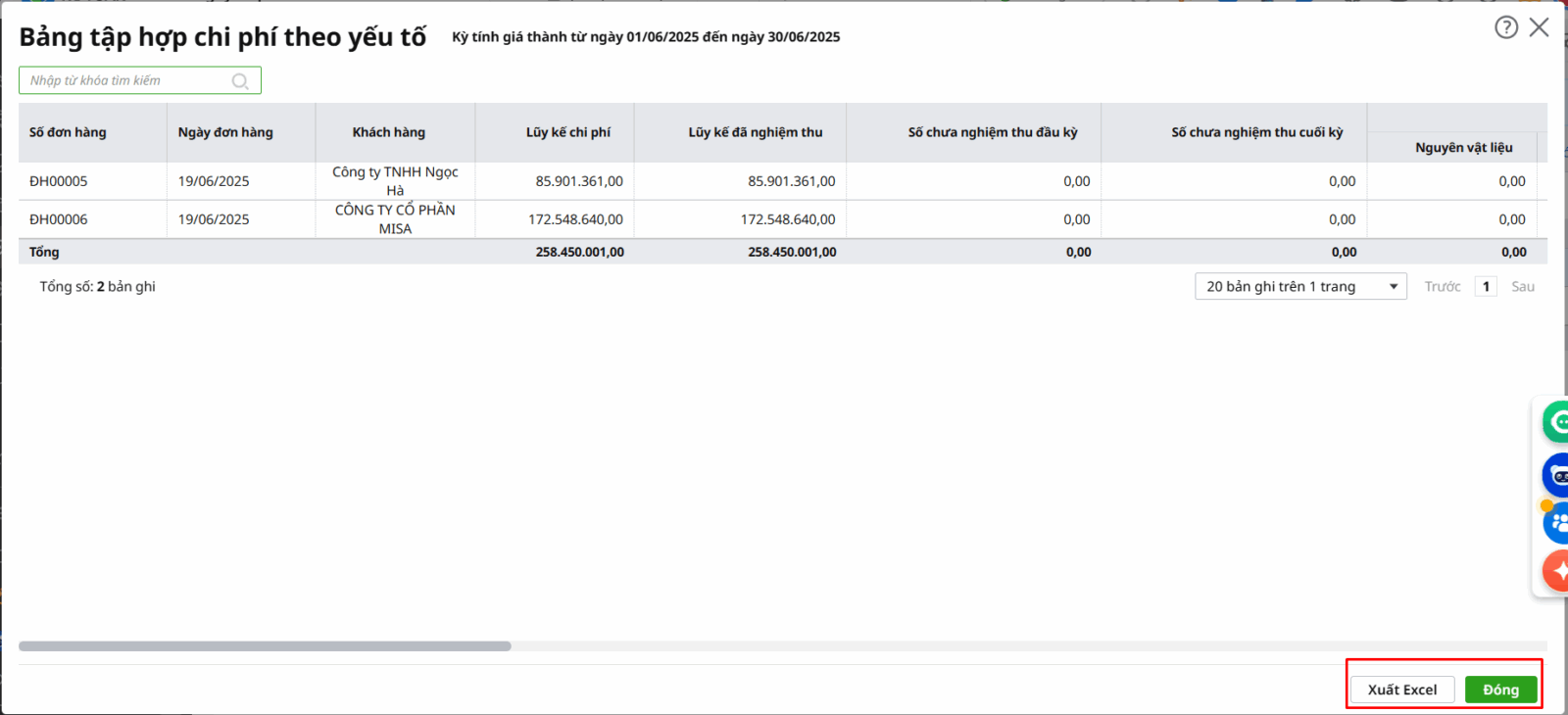Image resolution: width=1568 pixels, height=715 pixels.
Task: Click ĐH00005 Số chưa nghiệm thu đầu kỳ value
Action: click(x=1077, y=181)
